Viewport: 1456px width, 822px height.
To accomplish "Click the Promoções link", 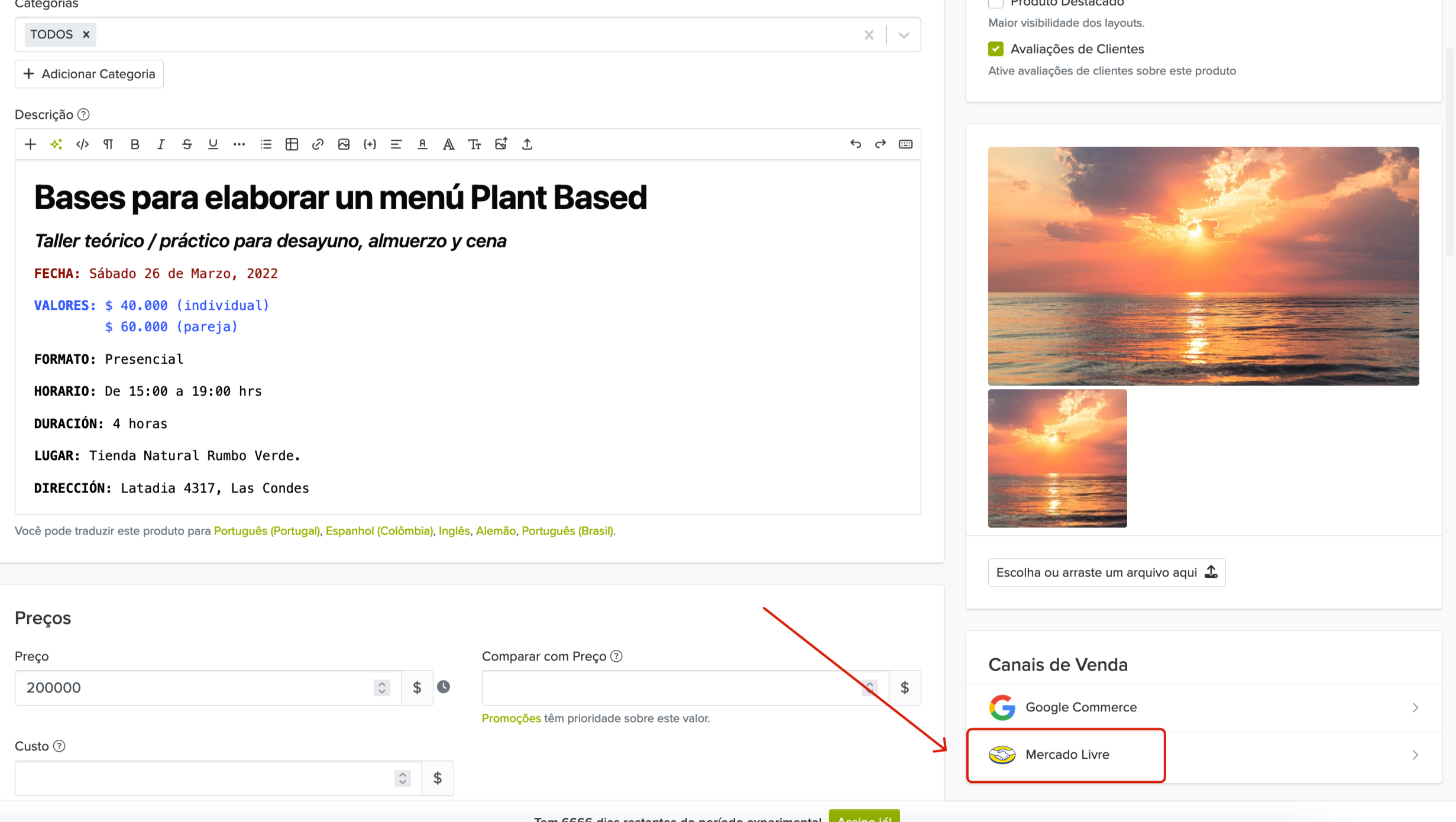I will (511, 719).
